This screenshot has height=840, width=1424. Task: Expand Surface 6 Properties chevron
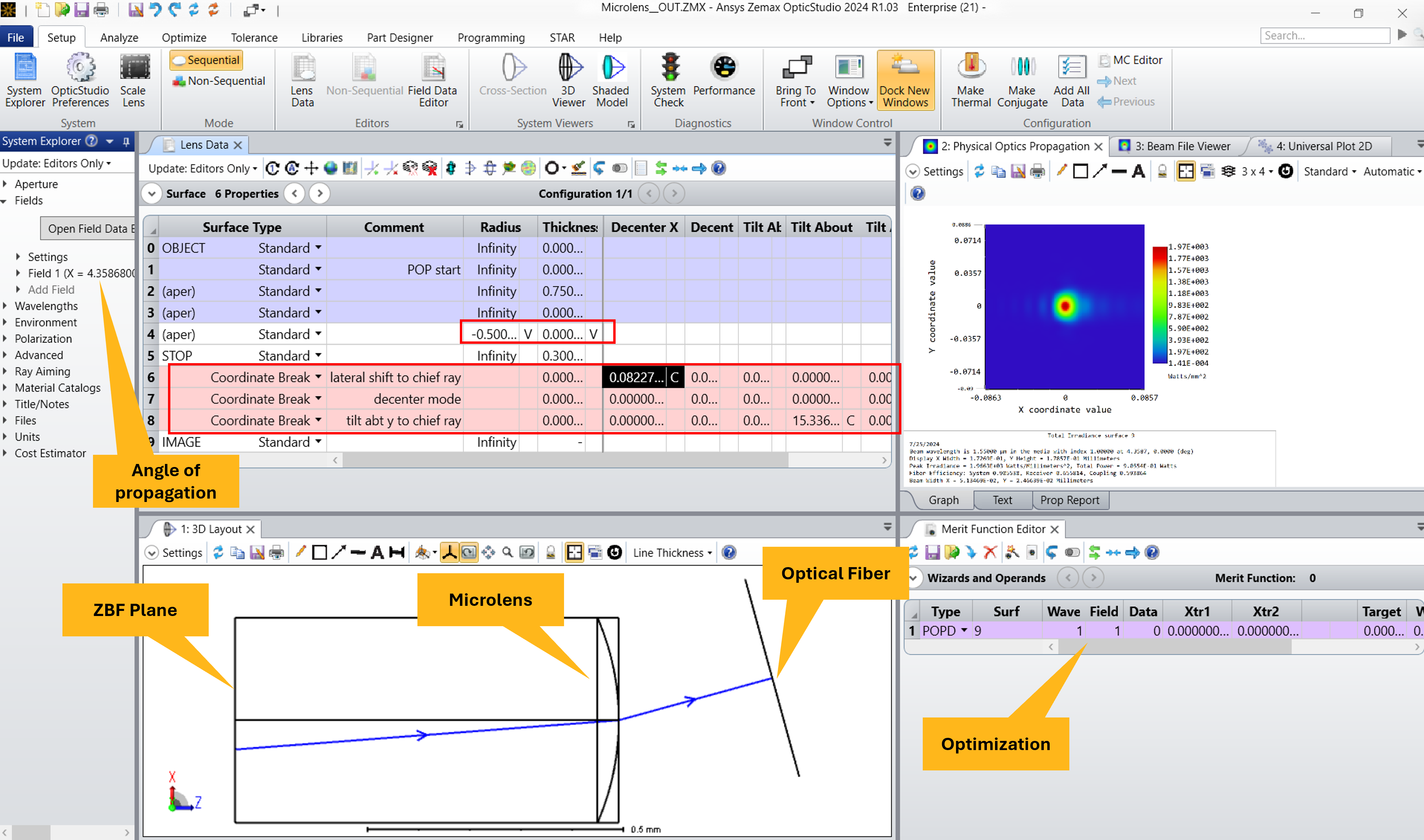[x=152, y=193]
